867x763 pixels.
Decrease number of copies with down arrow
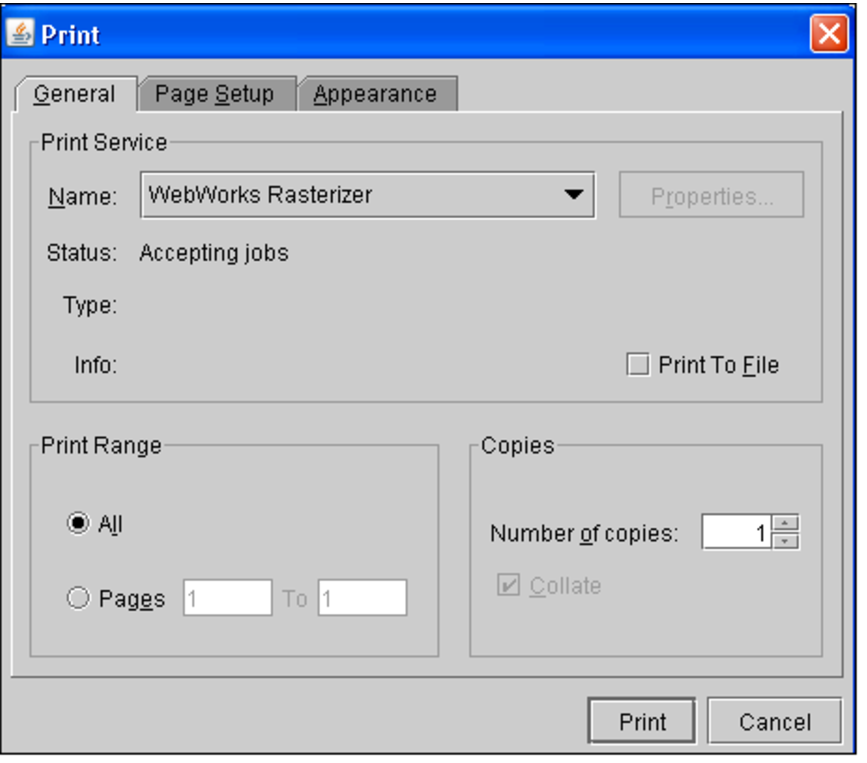787,542
